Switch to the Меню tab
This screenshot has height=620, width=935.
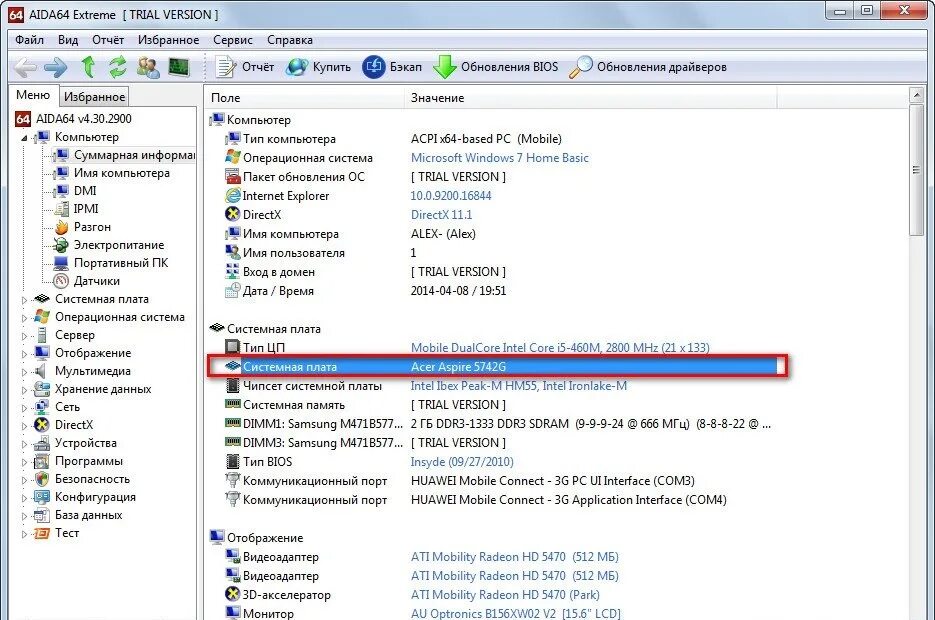pyautogui.click(x=33, y=95)
